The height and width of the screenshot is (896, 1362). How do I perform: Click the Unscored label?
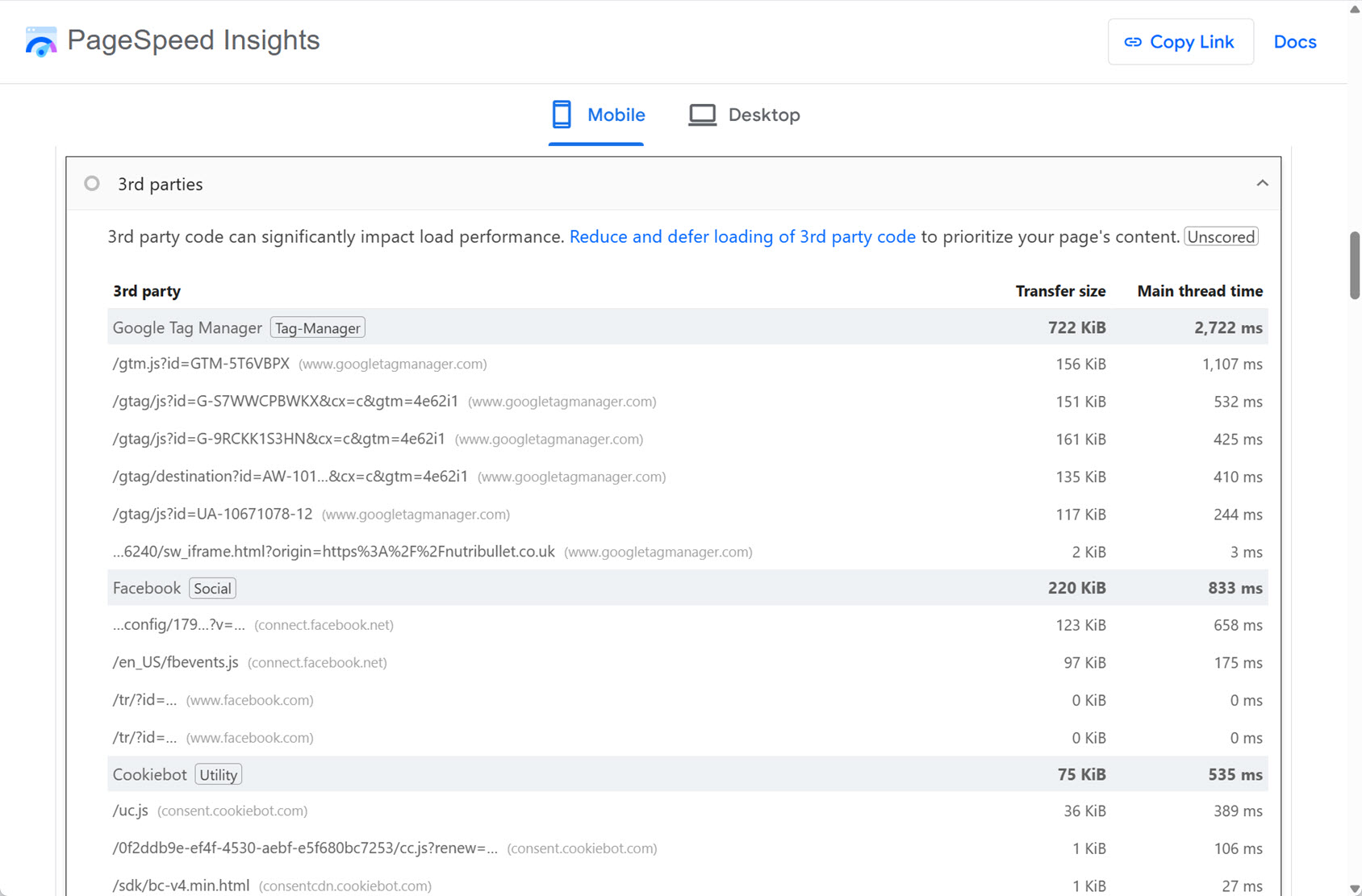pos(1220,236)
